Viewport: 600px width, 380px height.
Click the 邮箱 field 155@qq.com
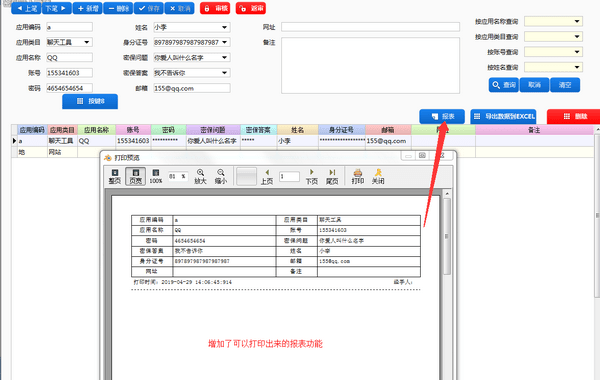[x=192, y=88]
